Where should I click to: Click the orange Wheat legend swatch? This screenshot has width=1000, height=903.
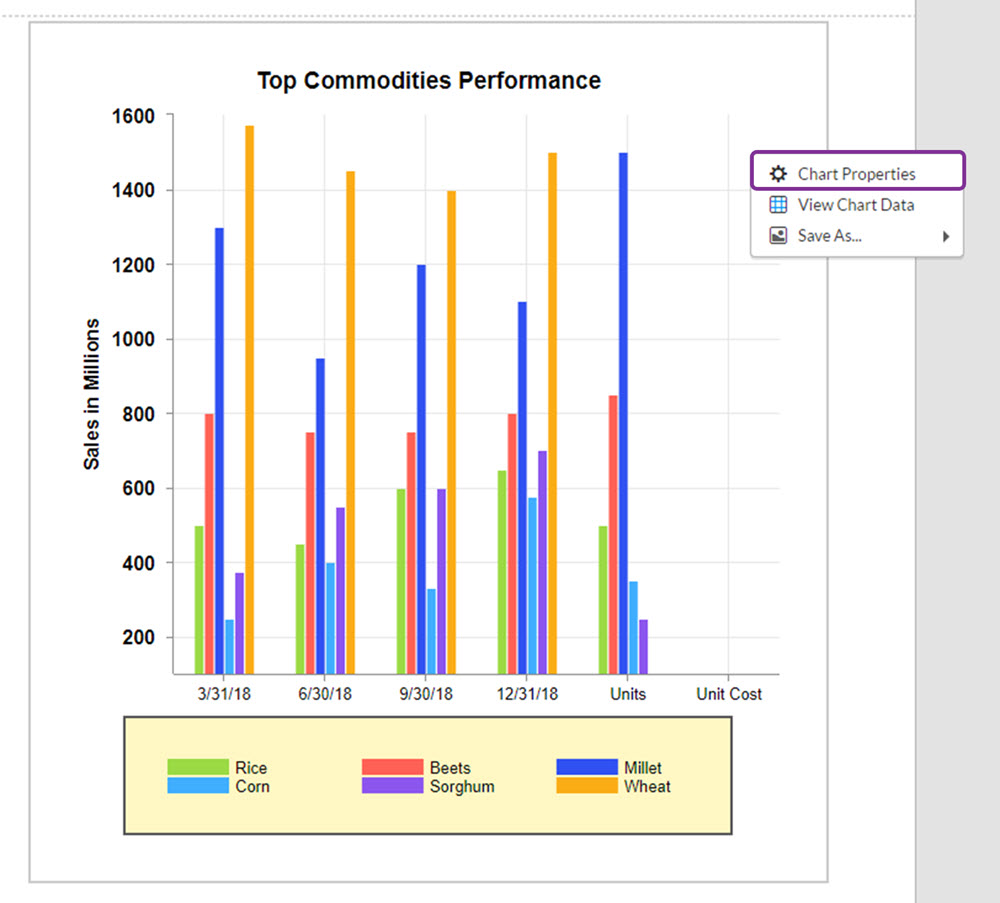coord(586,787)
